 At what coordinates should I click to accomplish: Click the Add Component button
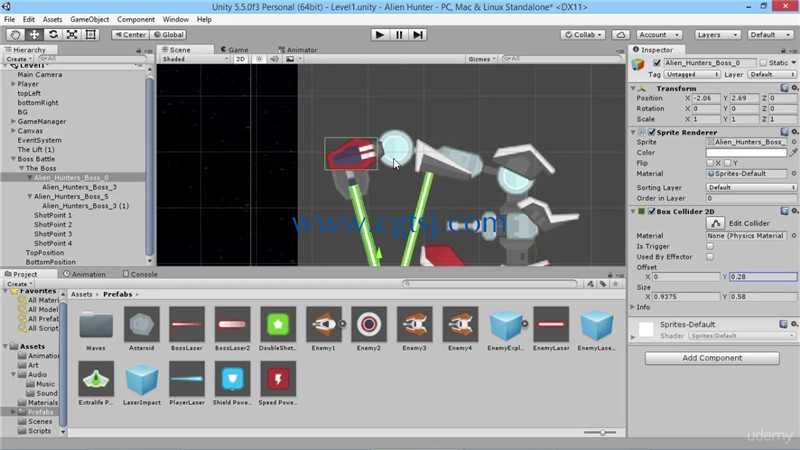(712, 358)
